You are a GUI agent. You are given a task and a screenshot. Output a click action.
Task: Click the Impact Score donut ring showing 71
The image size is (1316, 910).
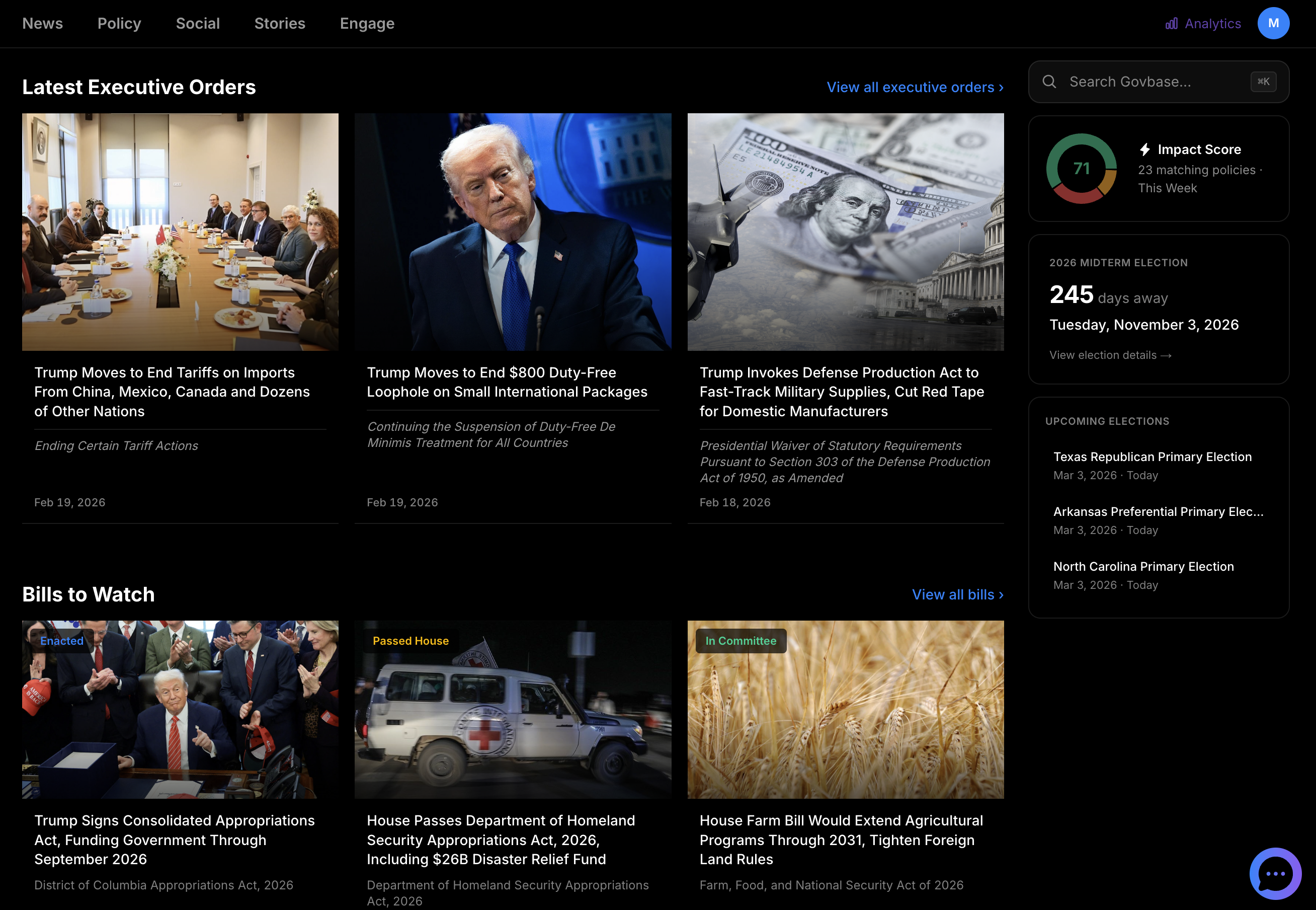tap(1082, 169)
